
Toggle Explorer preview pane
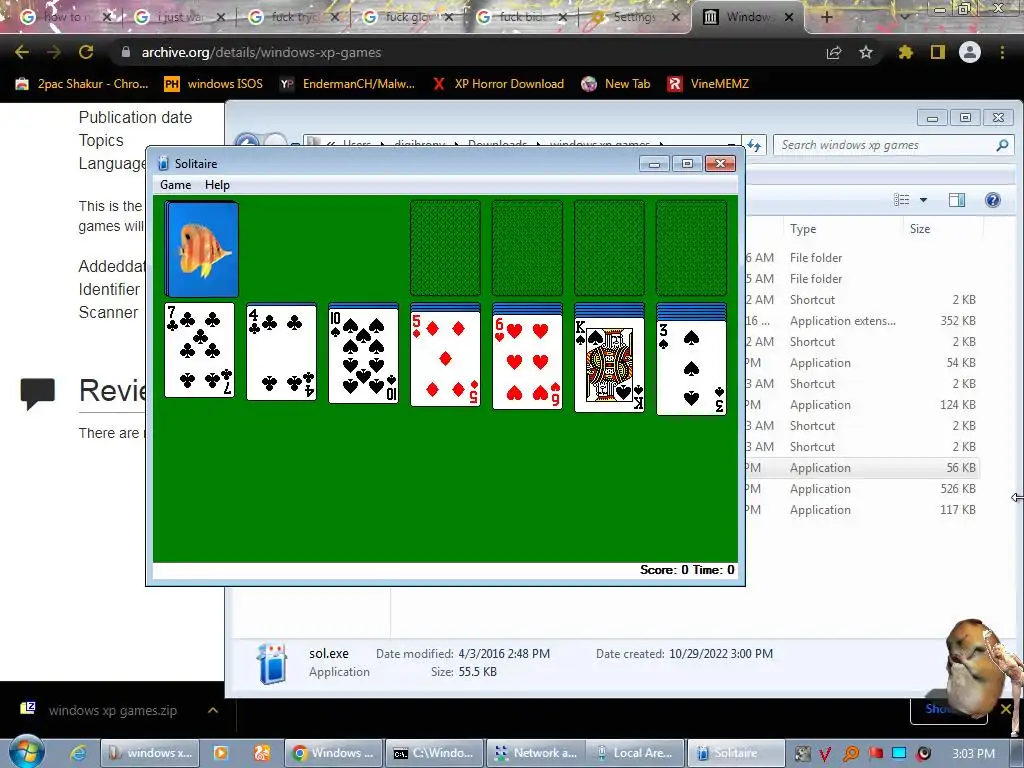(957, 200)
